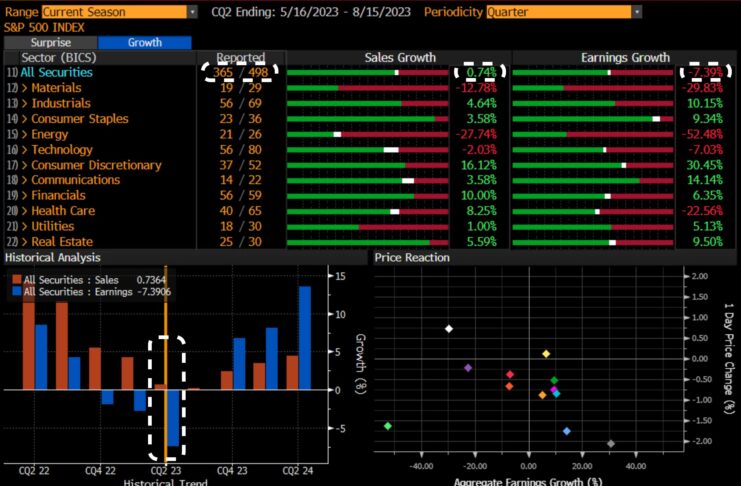Click the Earnings Growth column header
This screenshot has height=486, width=741.
pos(624,58)
